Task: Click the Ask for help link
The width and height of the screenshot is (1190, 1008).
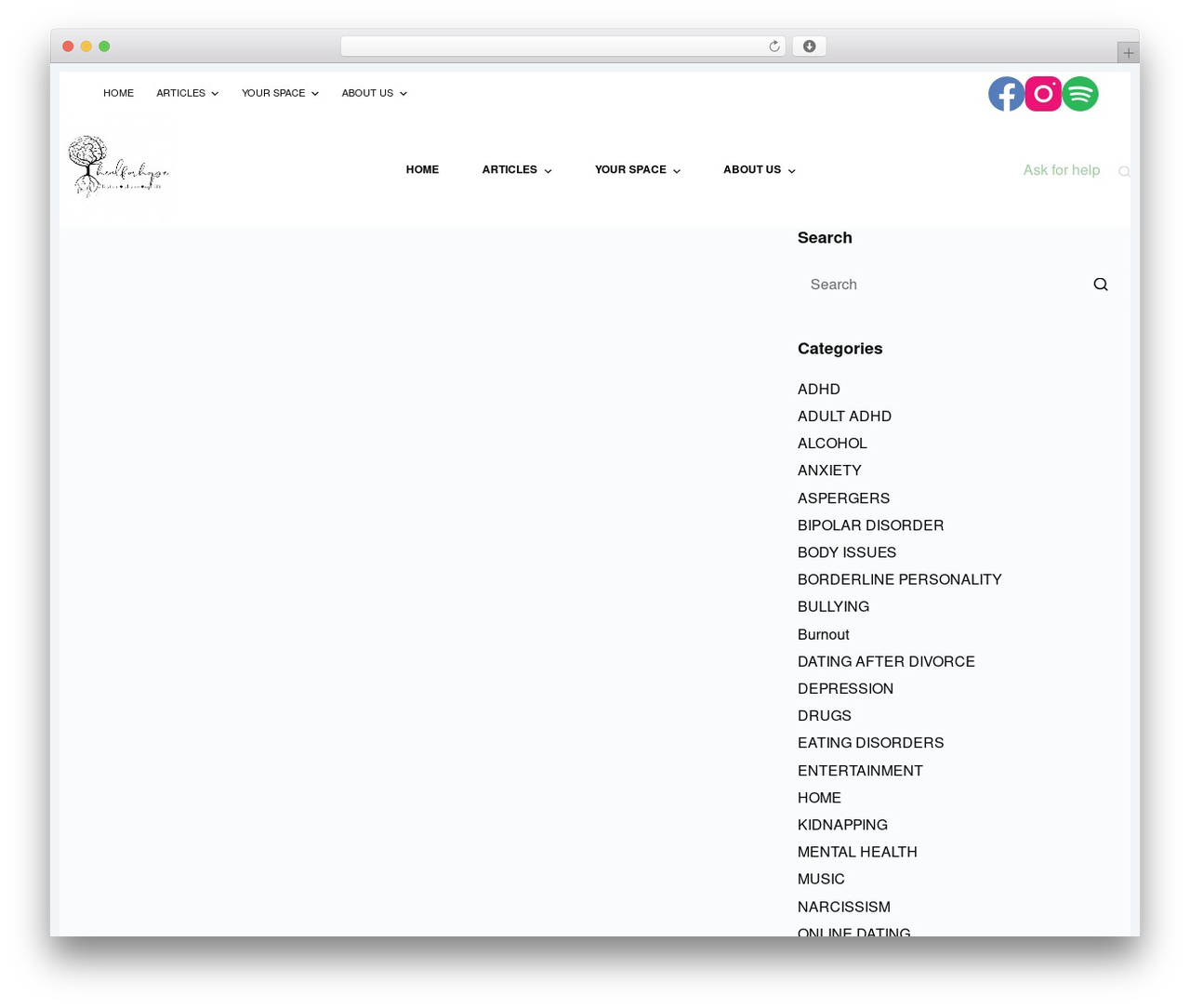Action: pyautogui.click(x=1062, y=170)
